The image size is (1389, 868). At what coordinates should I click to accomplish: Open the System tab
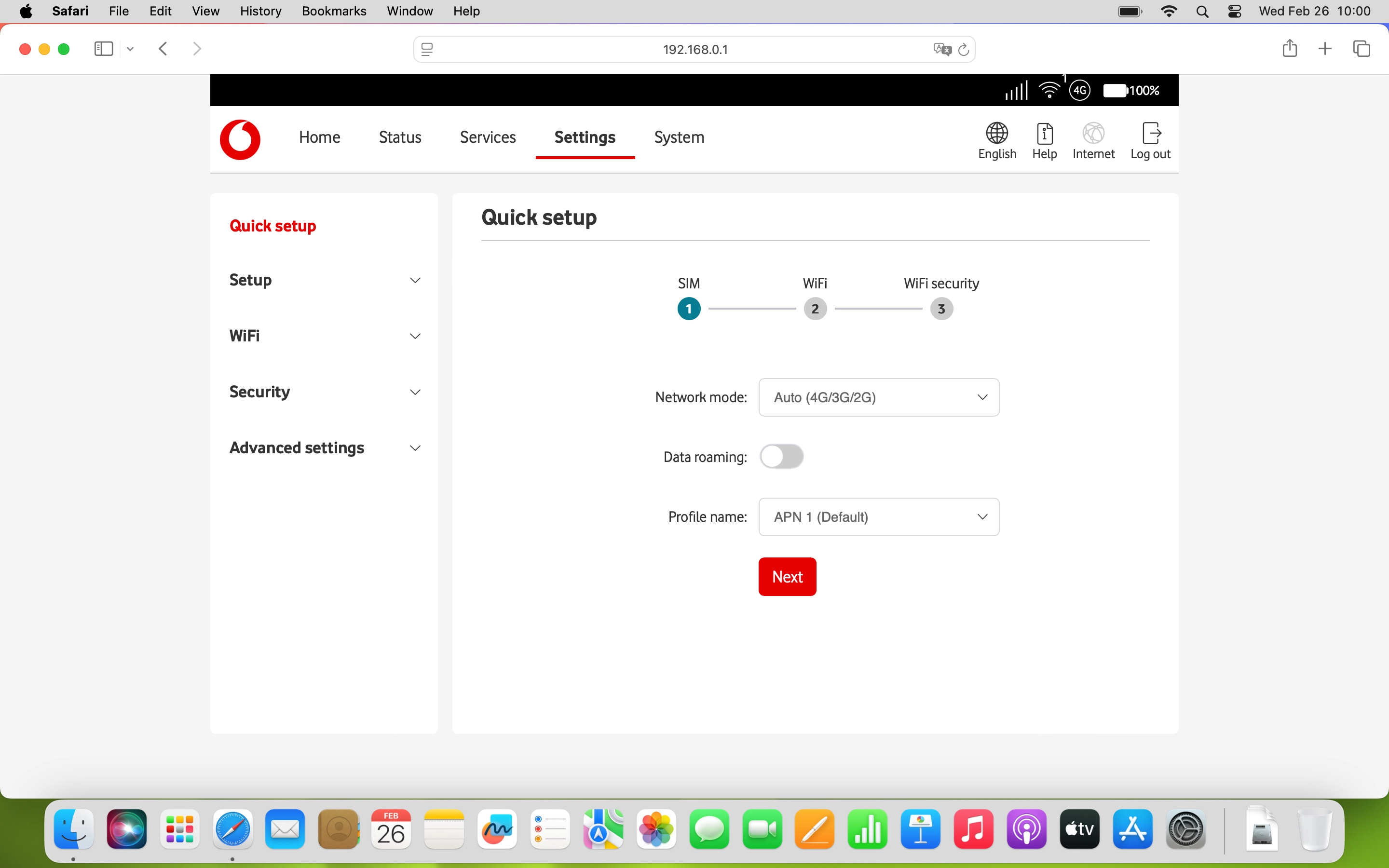coord(679,137)
